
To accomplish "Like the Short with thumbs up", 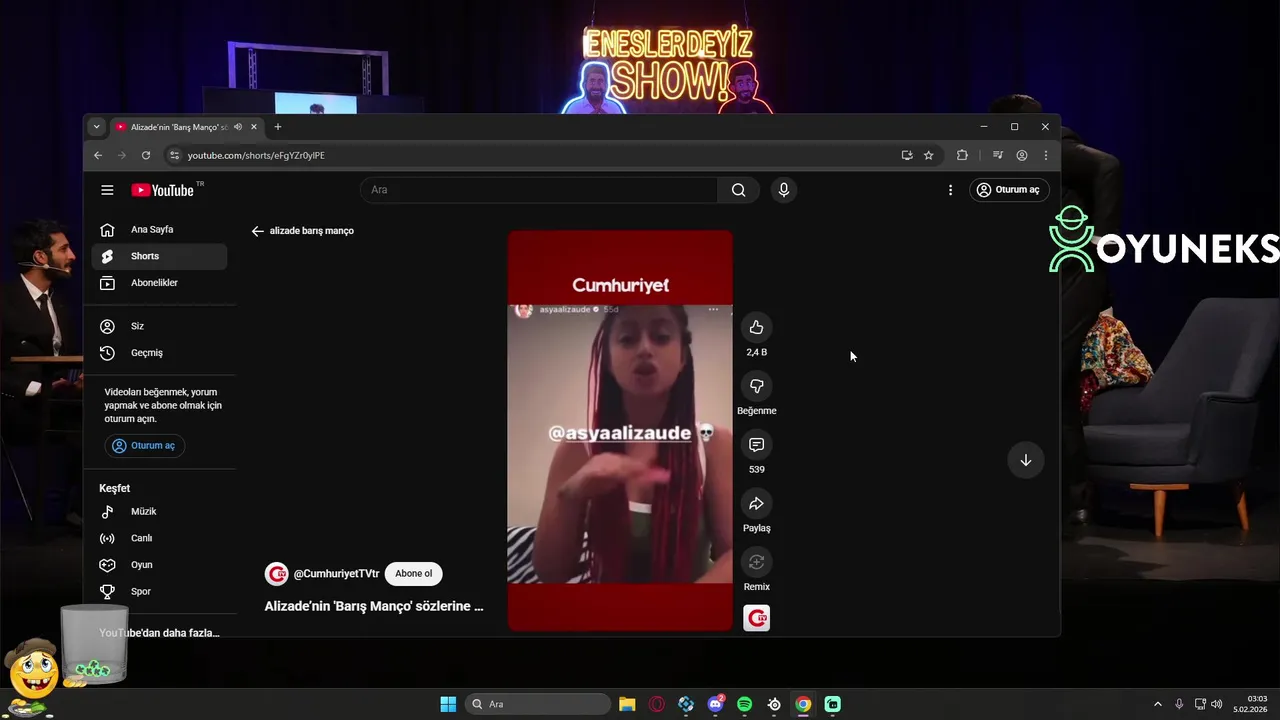I will click(x=756, y=327).
